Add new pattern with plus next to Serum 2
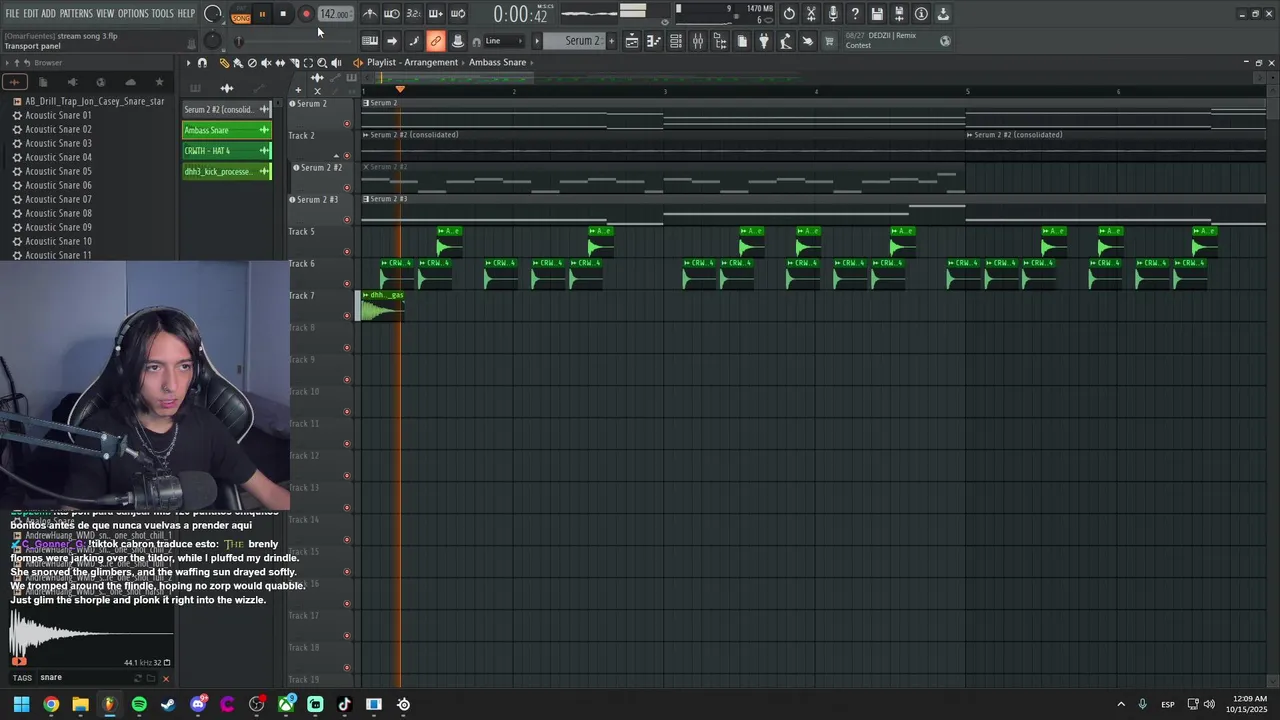This screenshot has height=720, width=1280. tap(612, 41)
